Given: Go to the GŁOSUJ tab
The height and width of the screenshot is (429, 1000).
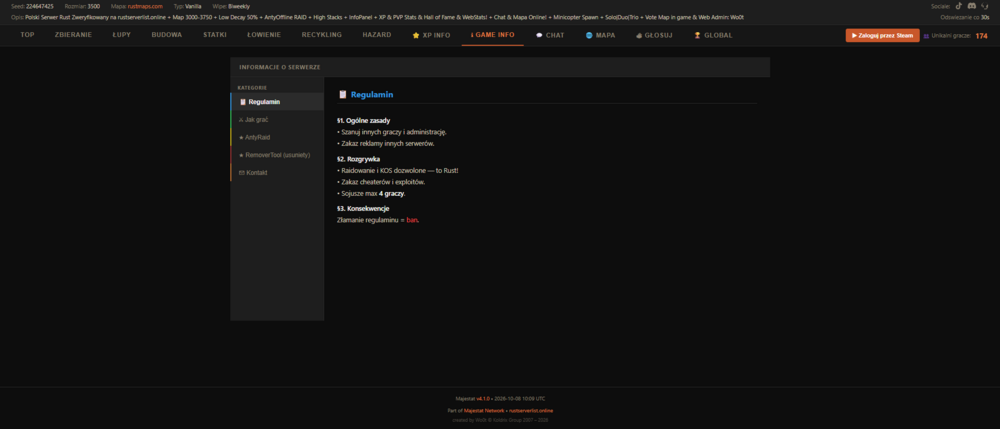Looking at the screenshot, I should coord(654,35).
